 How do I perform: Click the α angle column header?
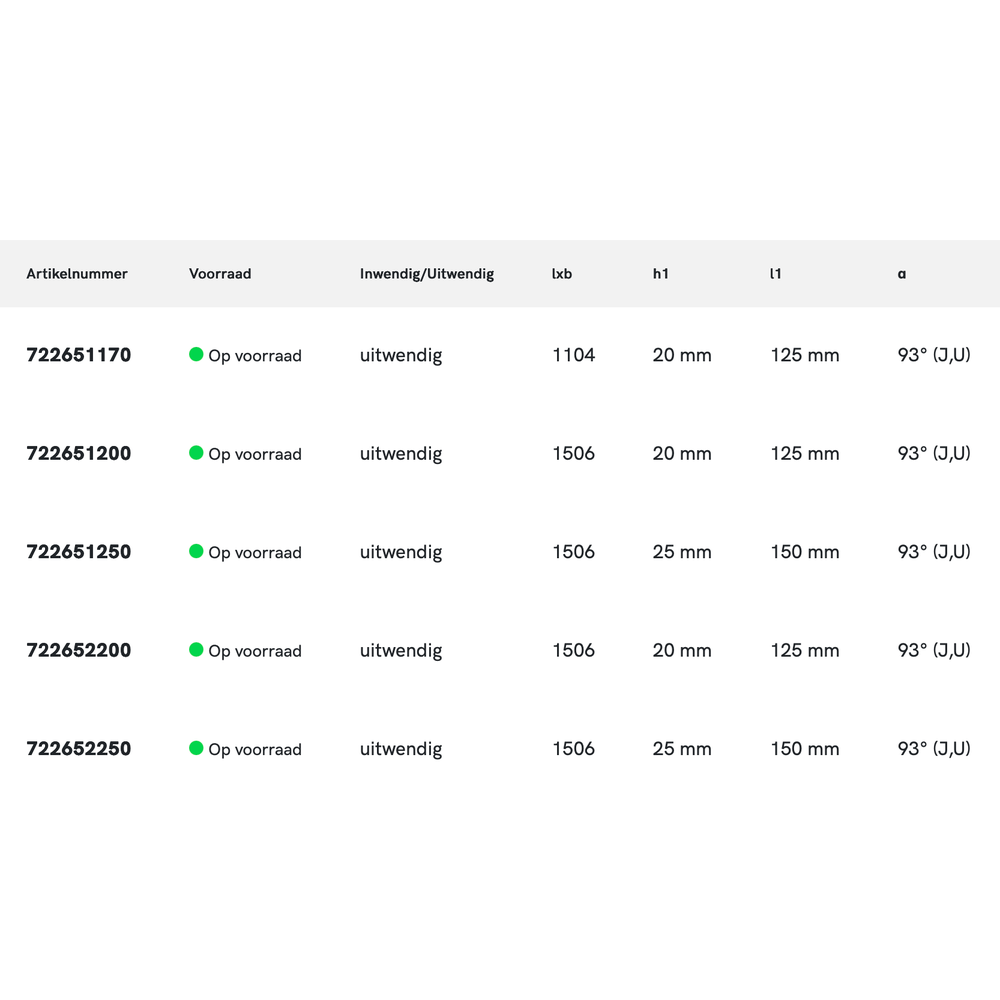(x=902, y=274)
